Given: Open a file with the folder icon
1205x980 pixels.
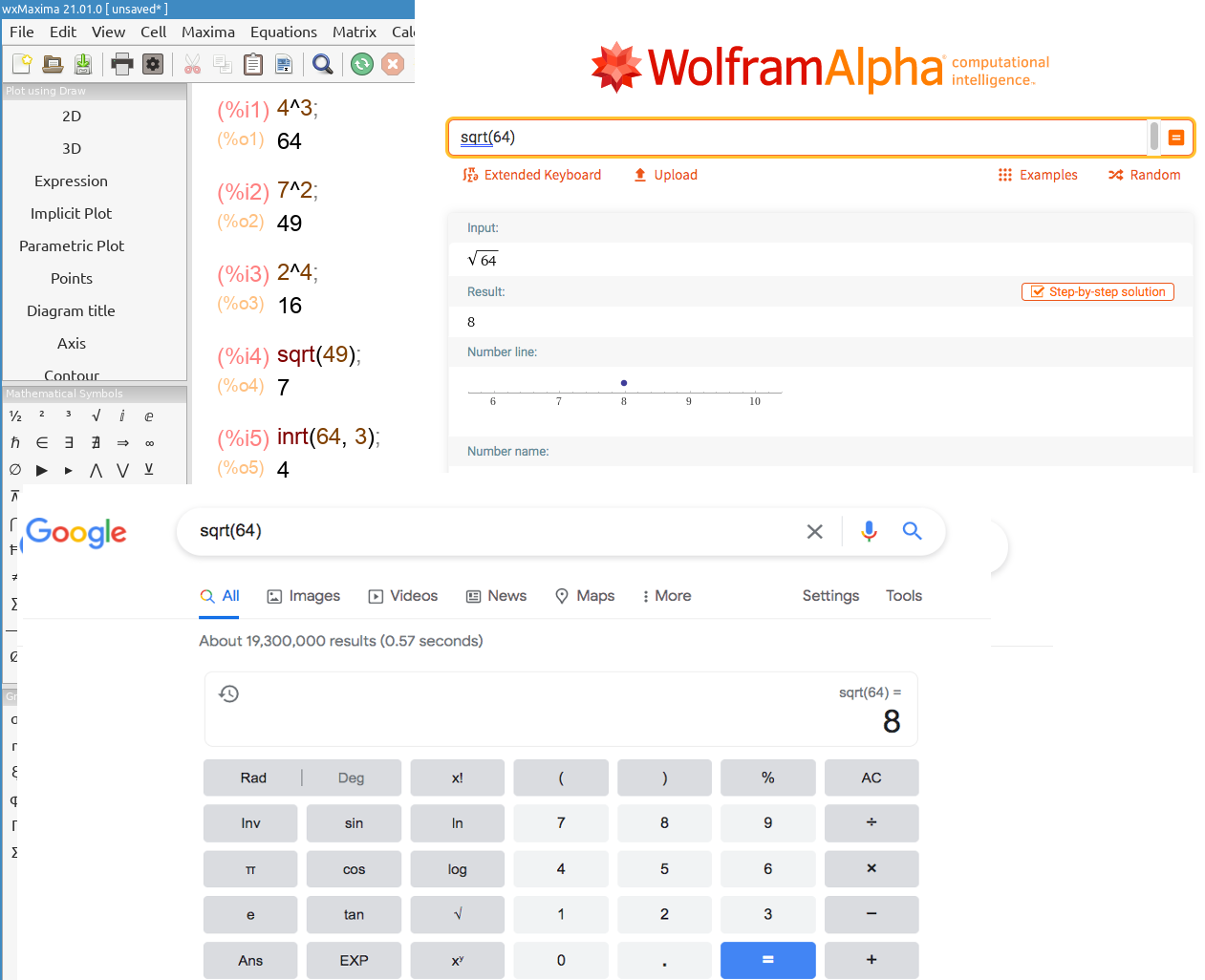Looking at the screenshot, I should [53, 64].
